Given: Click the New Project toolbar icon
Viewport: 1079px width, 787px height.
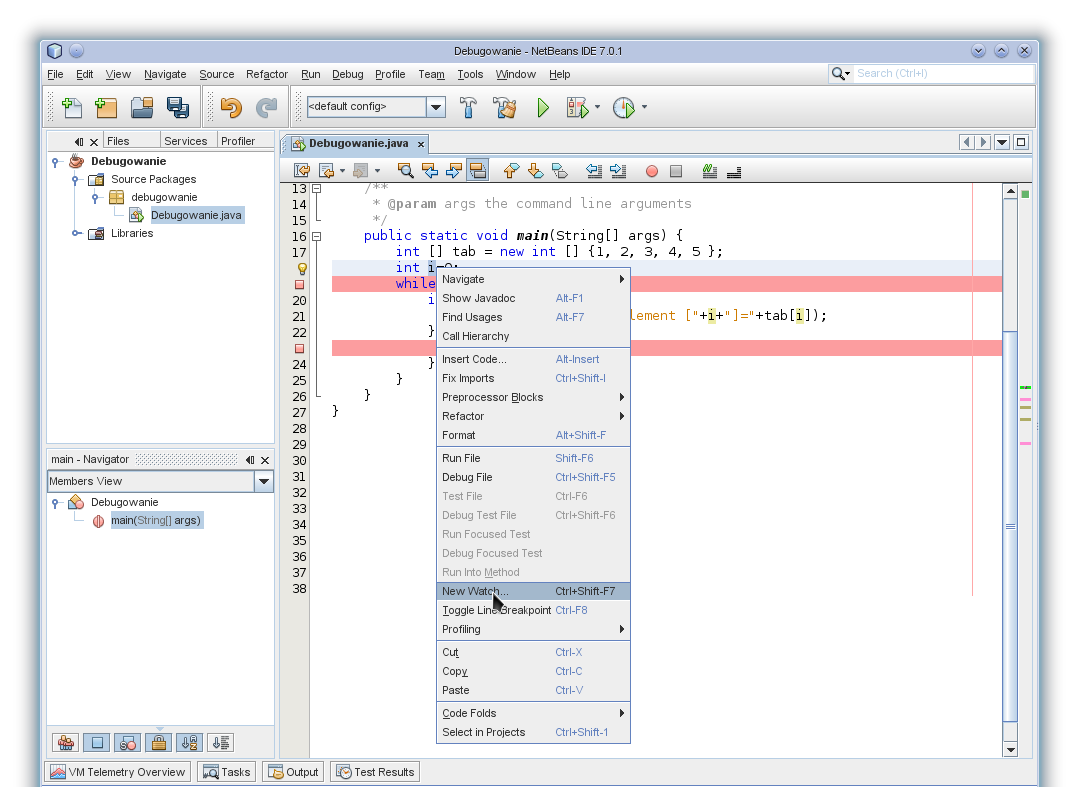Looking at the screenshot, I should pyautogui.click(x=106, y=107).
